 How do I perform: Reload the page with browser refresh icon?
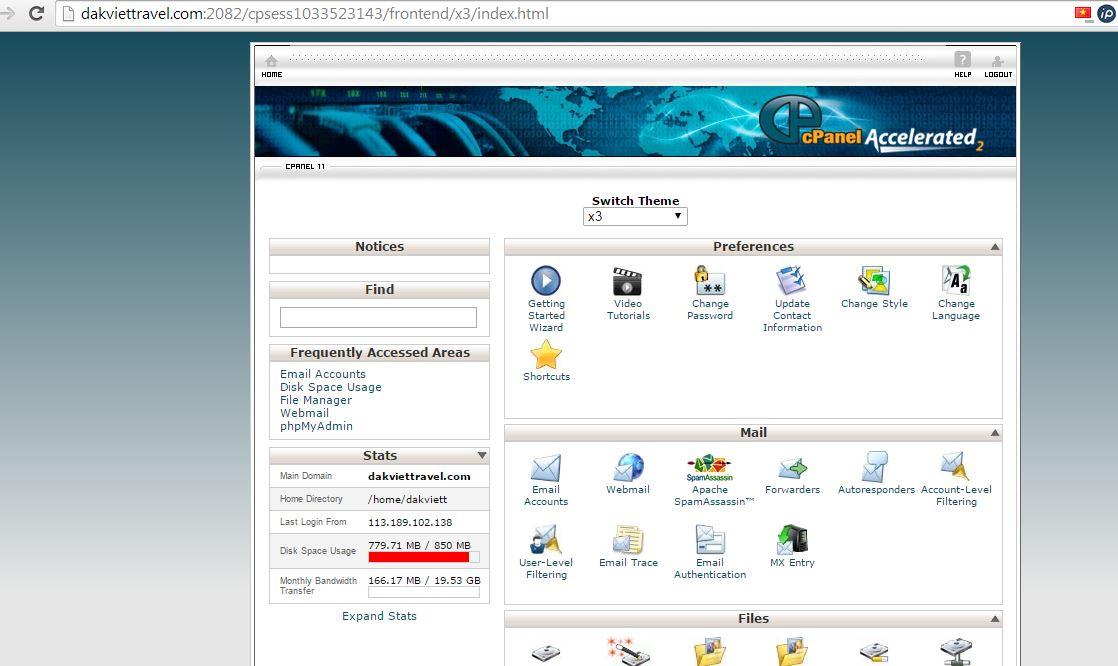click(x=36, y=13)
